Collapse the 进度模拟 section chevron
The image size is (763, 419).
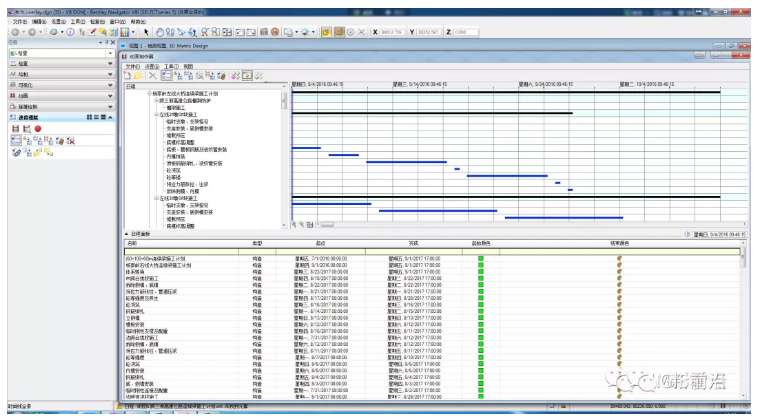tap(110, 117)
